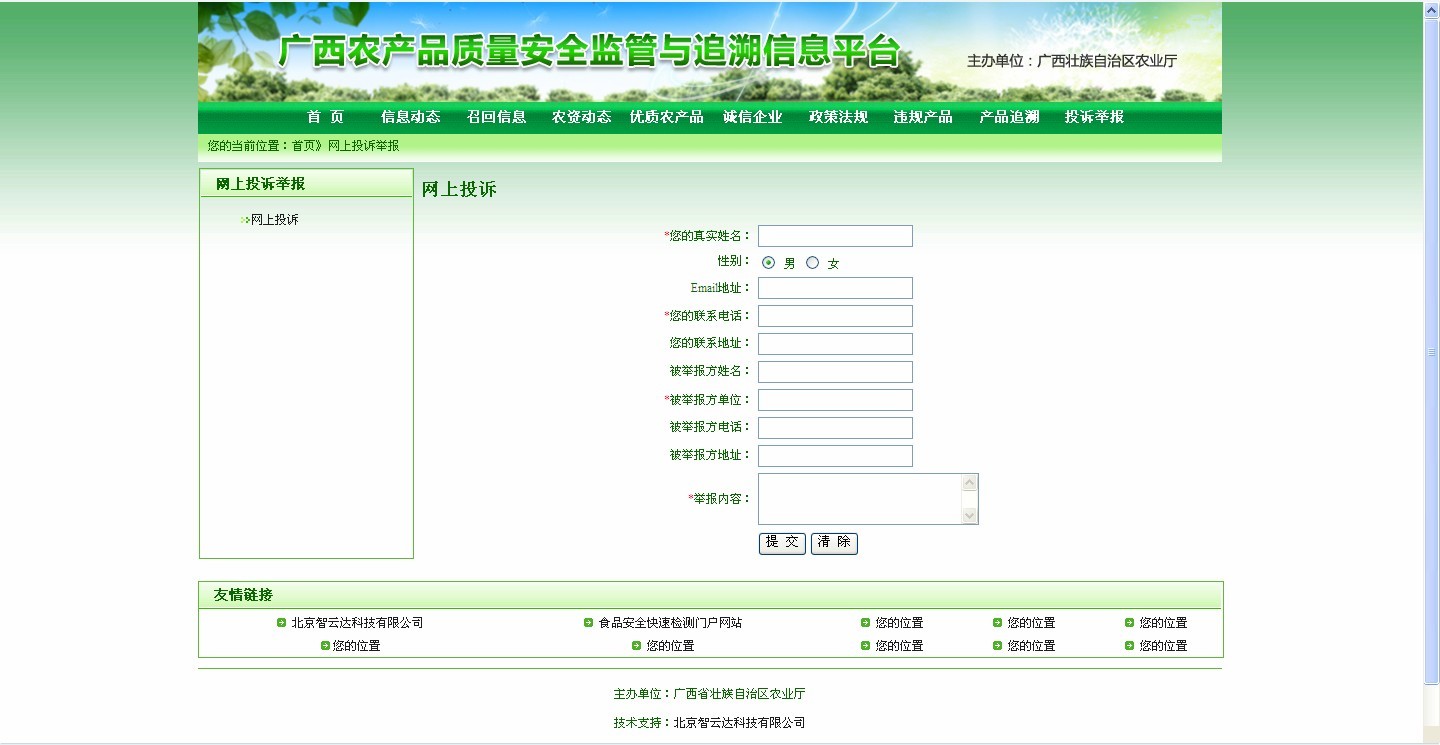Click the up arrow in 举报内容 textarea scrollbar
The width and height of the screenshot is (1440, 745).
click(x=969, y=483)
